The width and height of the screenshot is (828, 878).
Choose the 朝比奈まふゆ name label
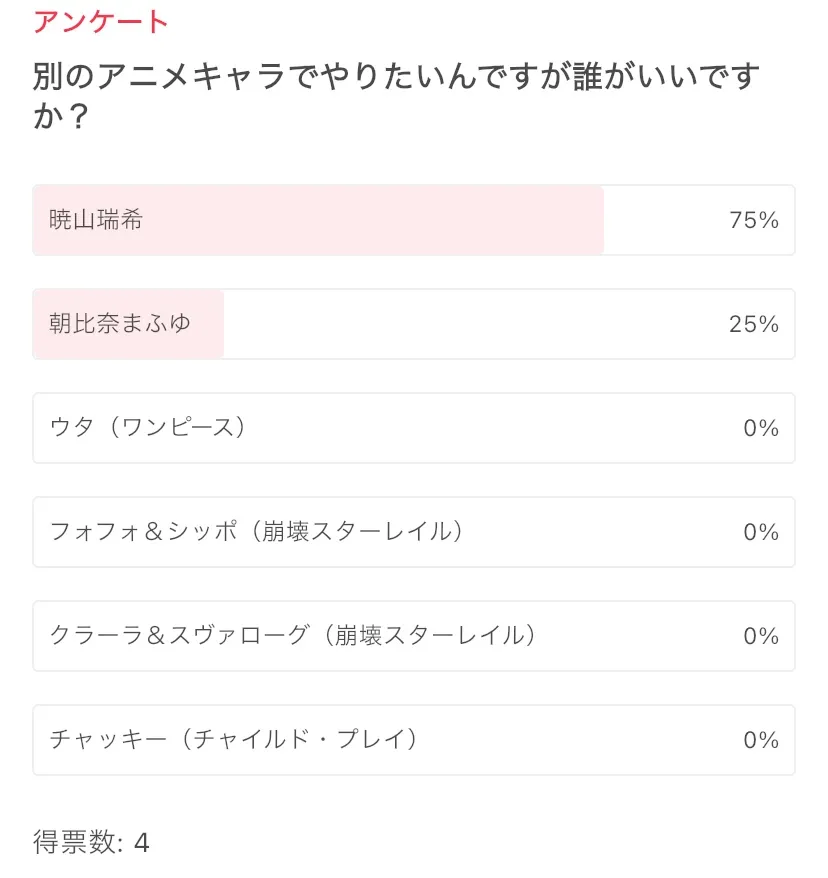(x=120, y=324)
